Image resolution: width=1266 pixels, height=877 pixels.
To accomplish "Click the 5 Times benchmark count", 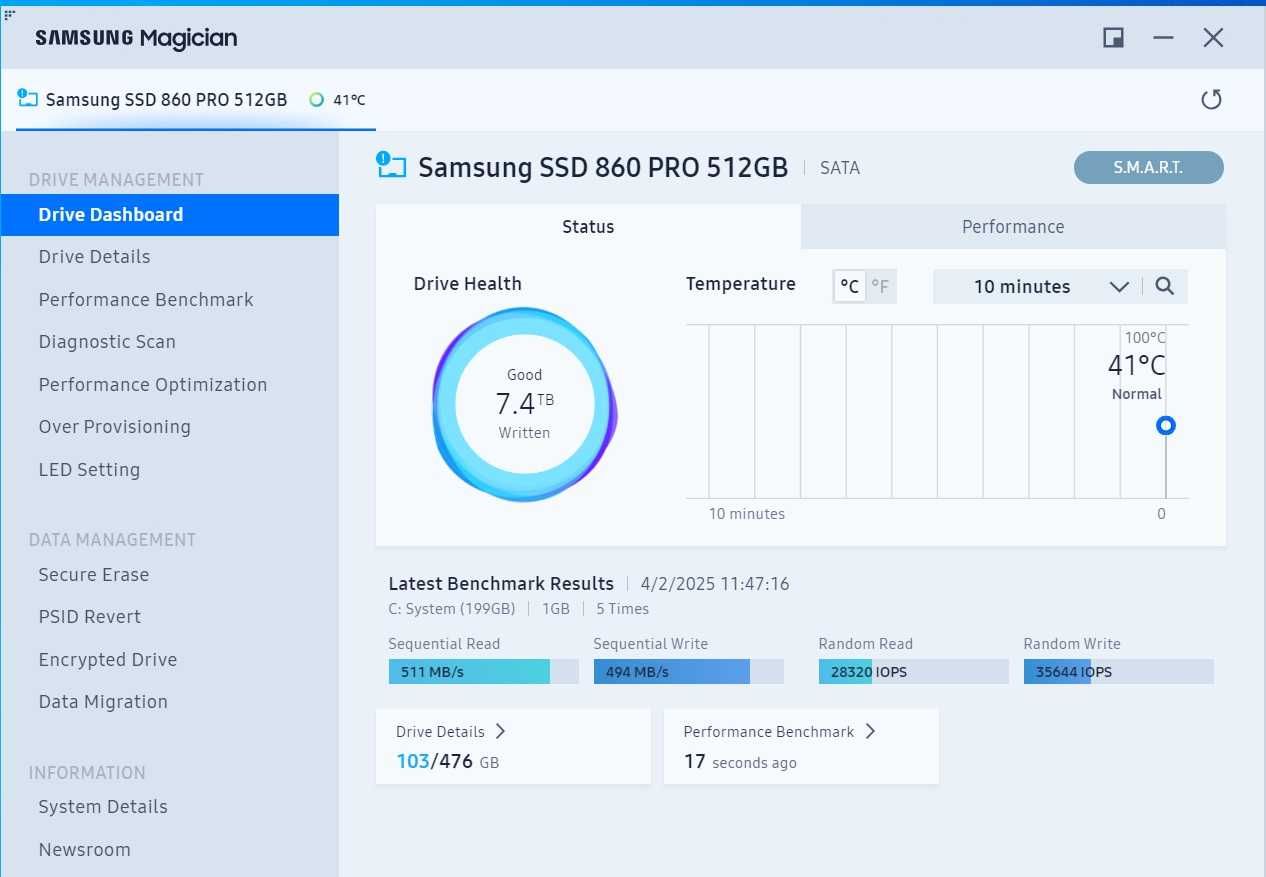I will tap(623, 609).
